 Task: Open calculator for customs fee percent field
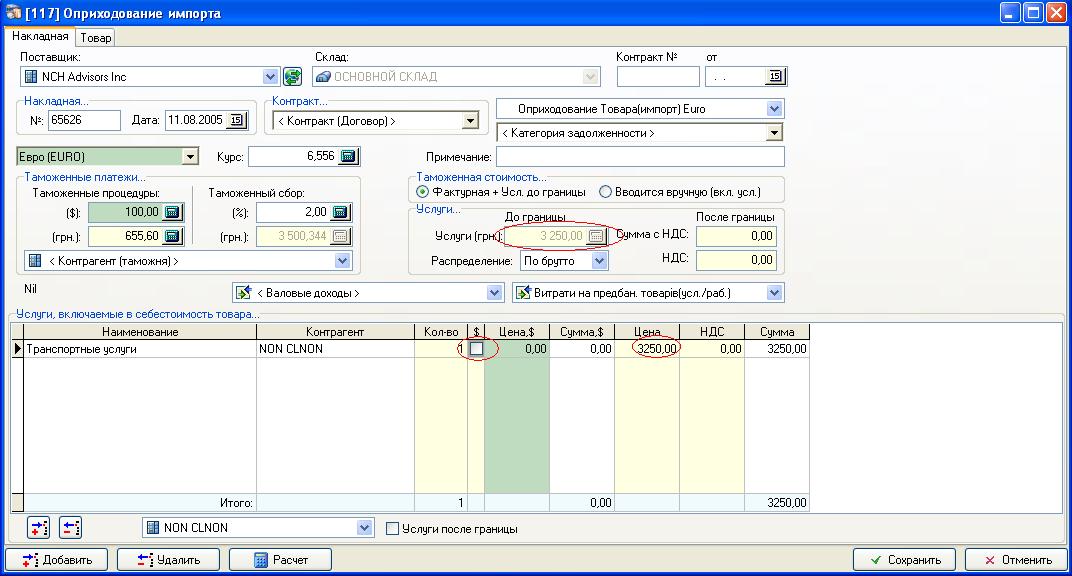(341, 212)
